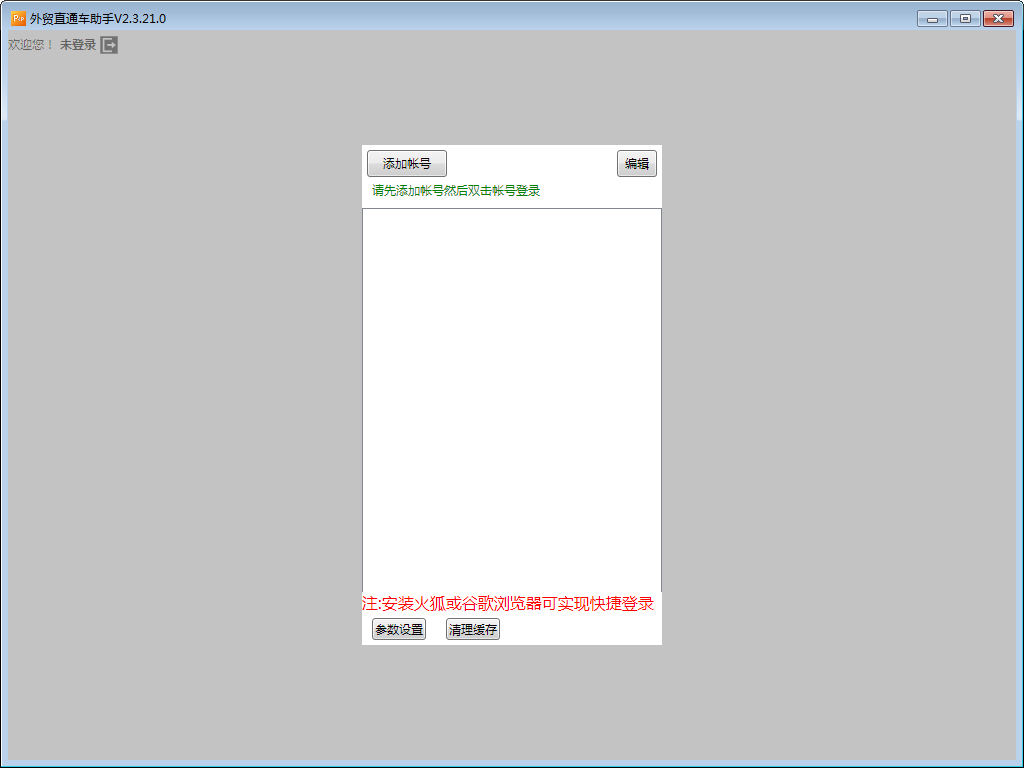The width and height of the screenshot is (1024, 768).
Task: Select the 未登录 status text
Action: [78, 45]
